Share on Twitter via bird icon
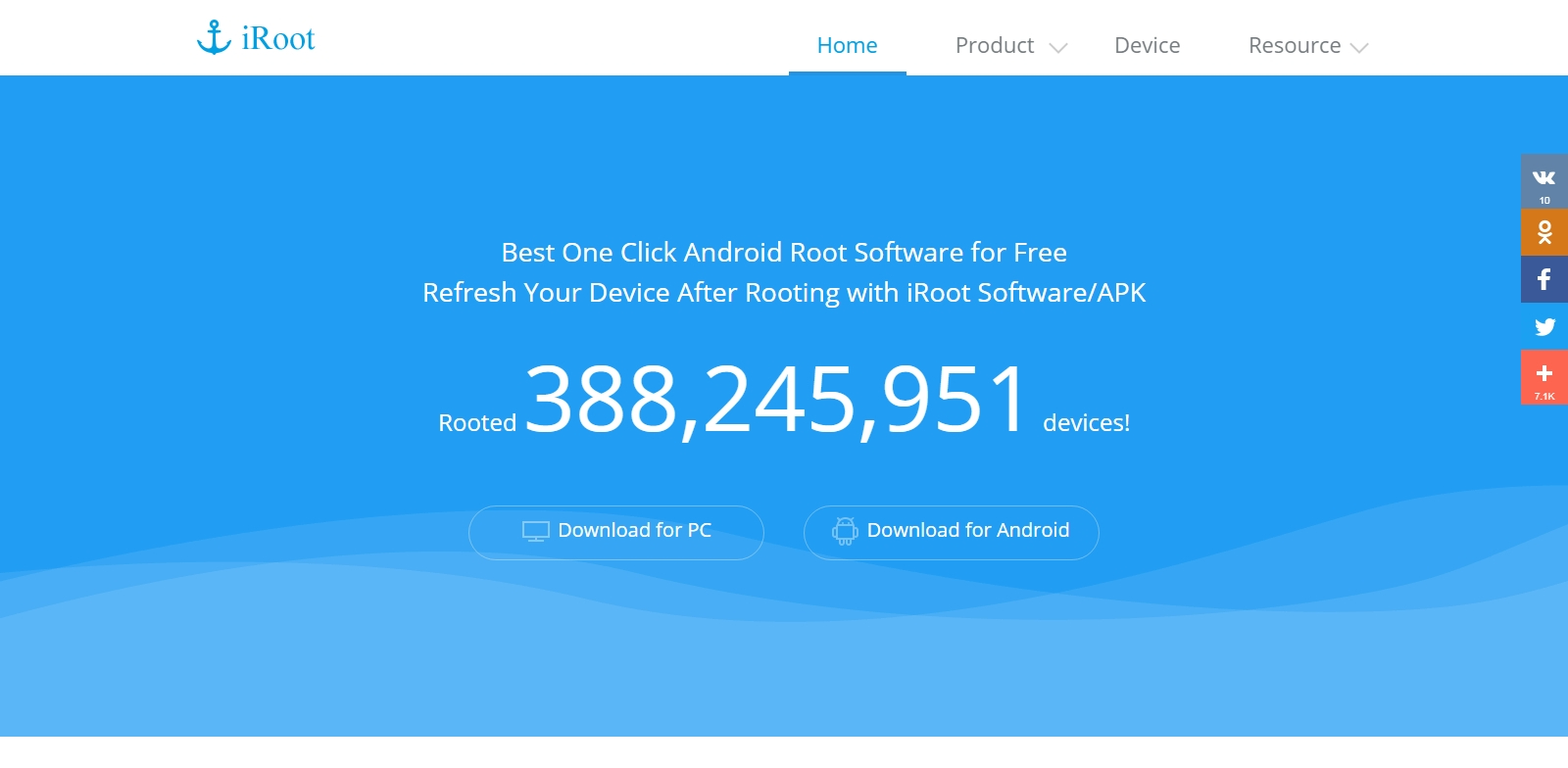The height and width of the screenshot is (768, 1568). 1544,326
